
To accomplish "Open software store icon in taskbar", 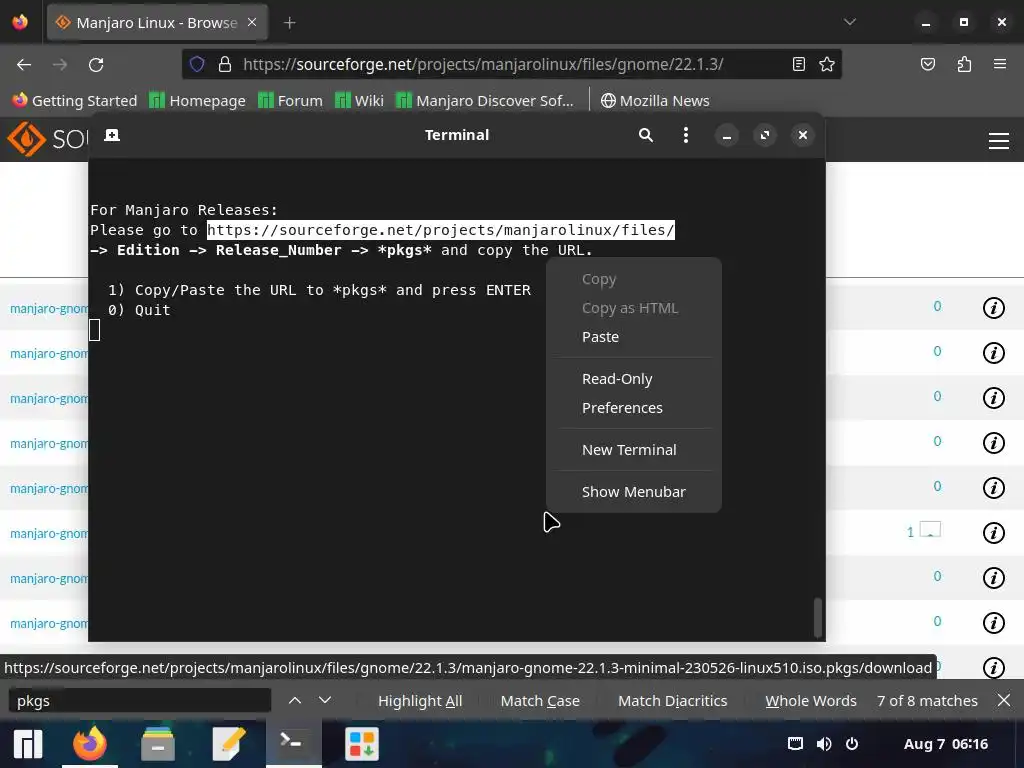I will (362, 744).
